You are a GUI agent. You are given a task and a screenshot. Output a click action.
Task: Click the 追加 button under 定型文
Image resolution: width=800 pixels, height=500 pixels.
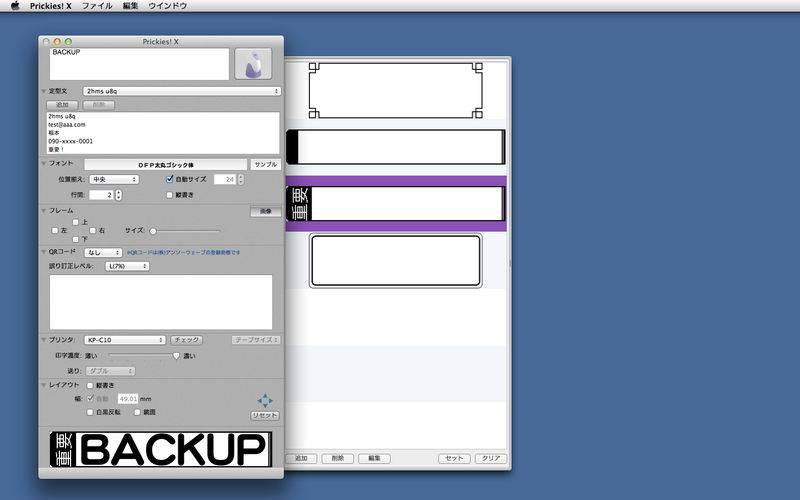pyautogui.click(x=62, y=105)
